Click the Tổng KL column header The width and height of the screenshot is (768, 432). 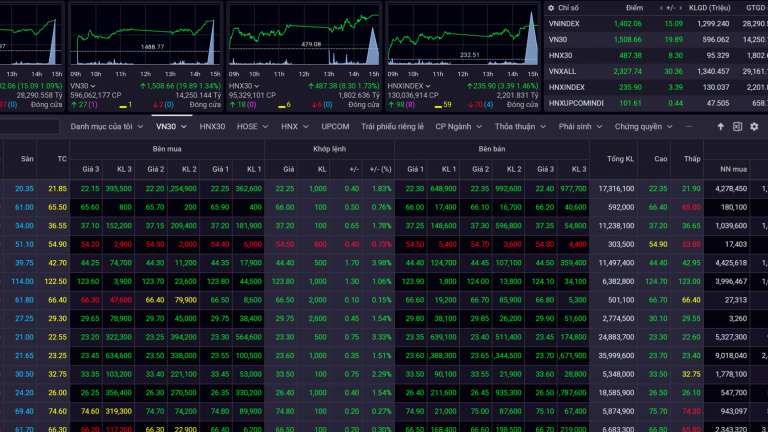tap(620, 159)
